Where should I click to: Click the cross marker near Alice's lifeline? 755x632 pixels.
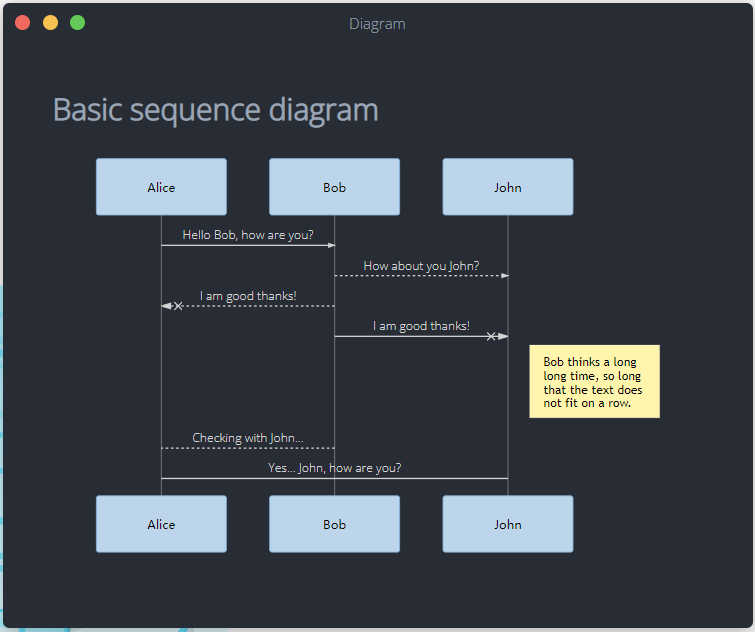(x=178, y=306)
